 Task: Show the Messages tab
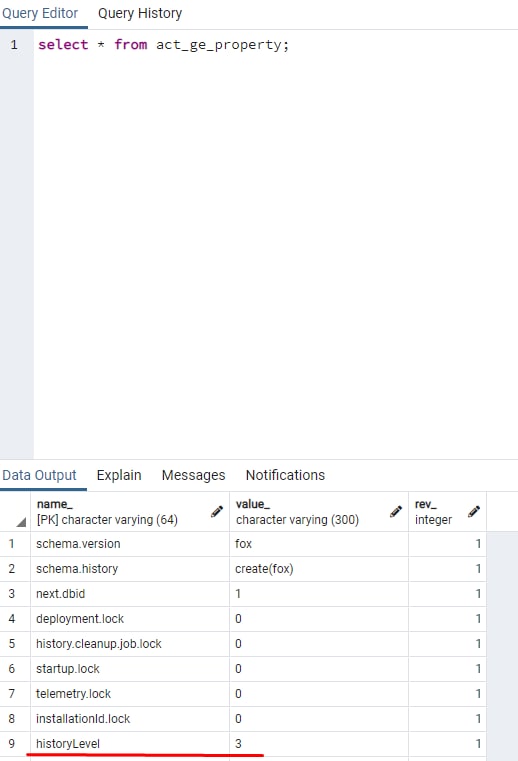193,475
